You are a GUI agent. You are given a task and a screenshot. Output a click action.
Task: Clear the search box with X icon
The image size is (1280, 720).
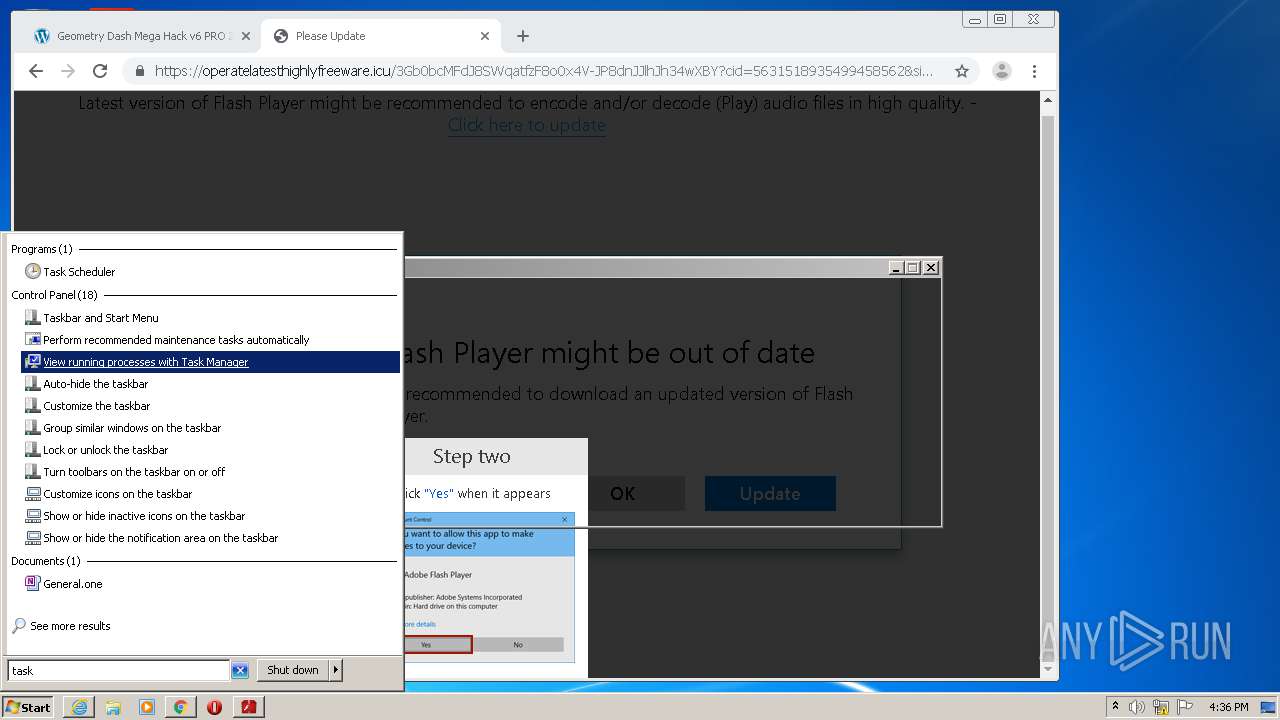click(240, 671)
